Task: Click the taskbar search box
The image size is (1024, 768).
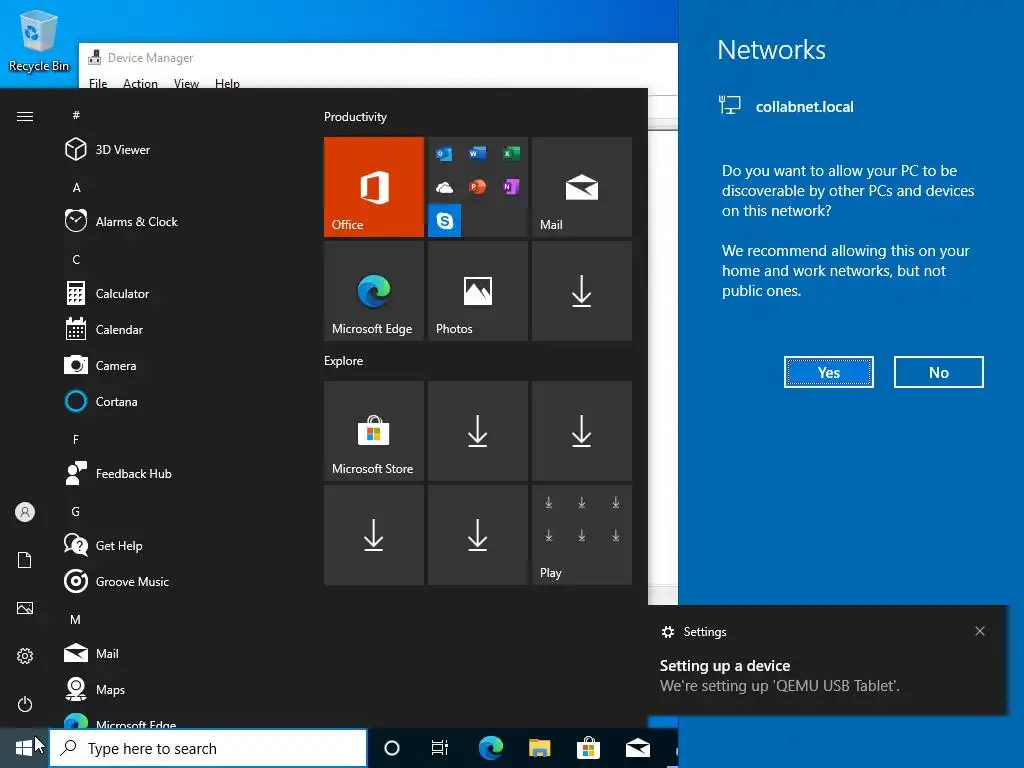Action: tap(208, 748)
